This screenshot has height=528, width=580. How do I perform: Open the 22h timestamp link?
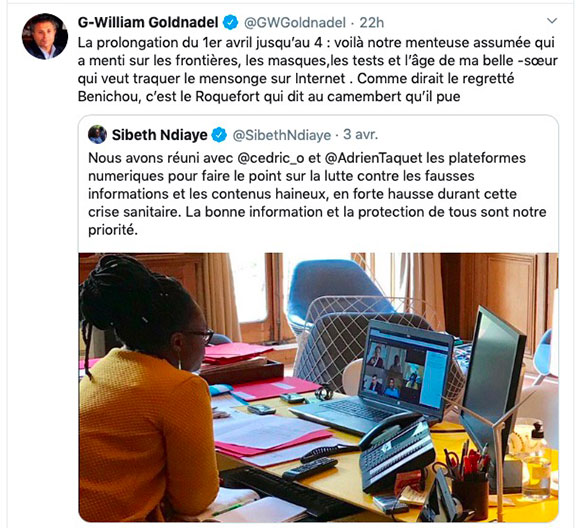click(x=372, y=23)
